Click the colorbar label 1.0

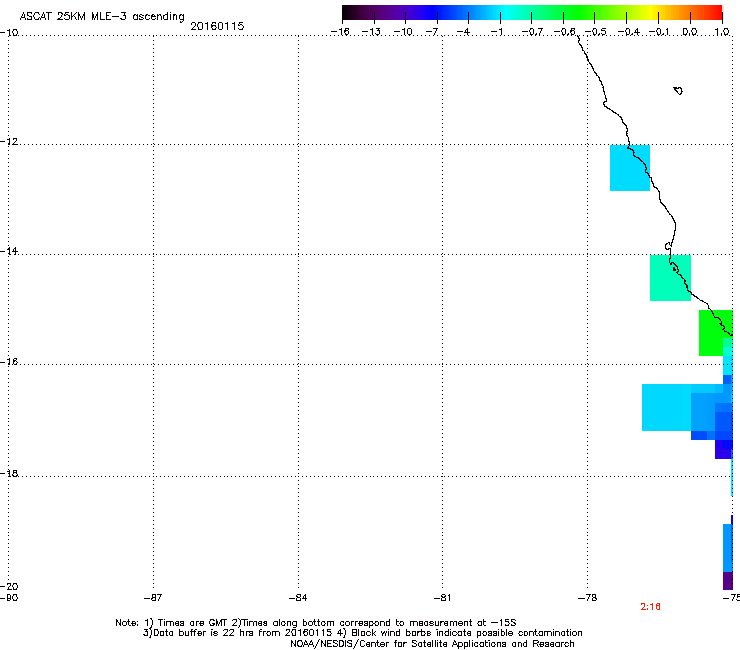pyautogui.click(x=722, y=32)
